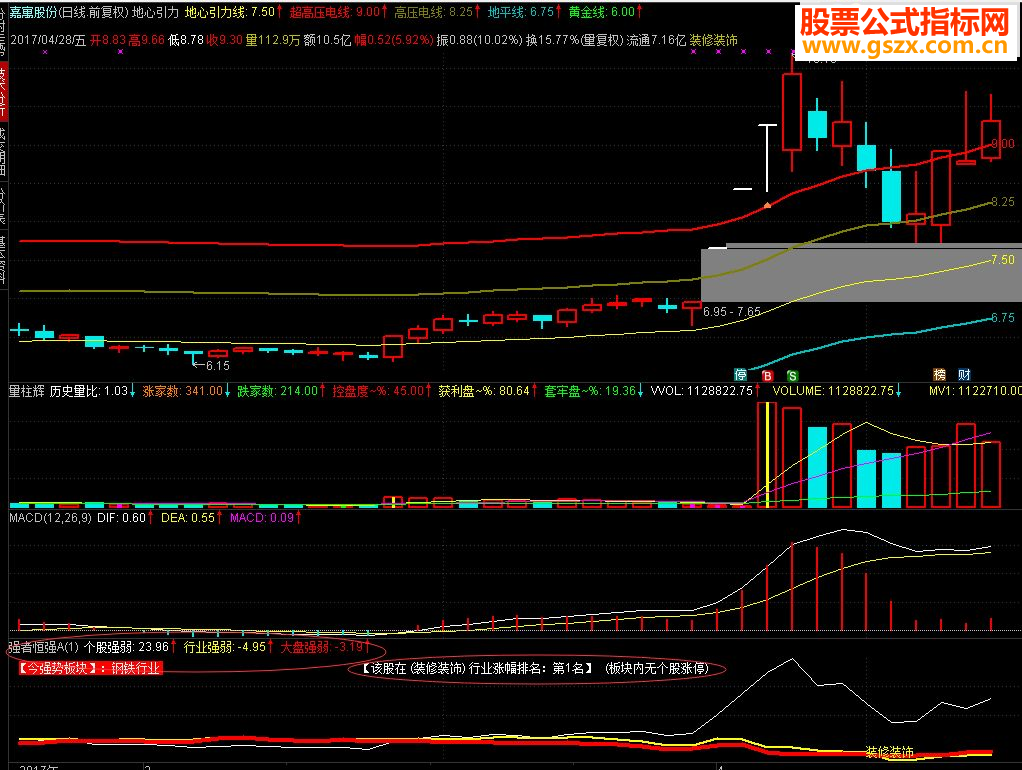Click the 个股强弱: 23.96 value
This screenshot has width=1022, height=770.
[130, 647]
